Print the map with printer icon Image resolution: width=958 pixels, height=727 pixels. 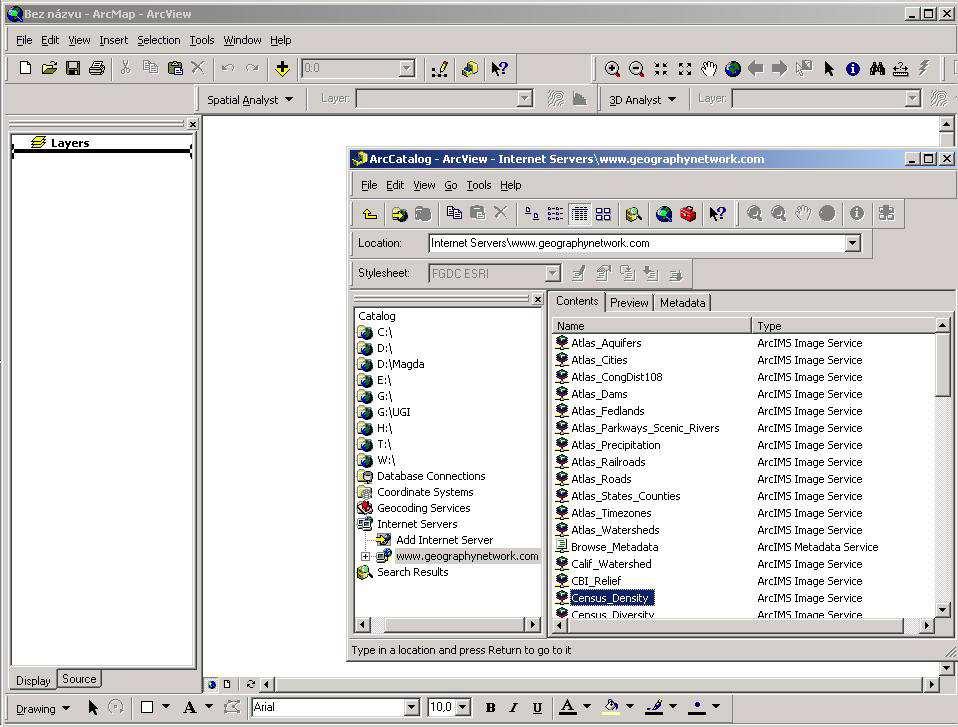pos(97,68)
